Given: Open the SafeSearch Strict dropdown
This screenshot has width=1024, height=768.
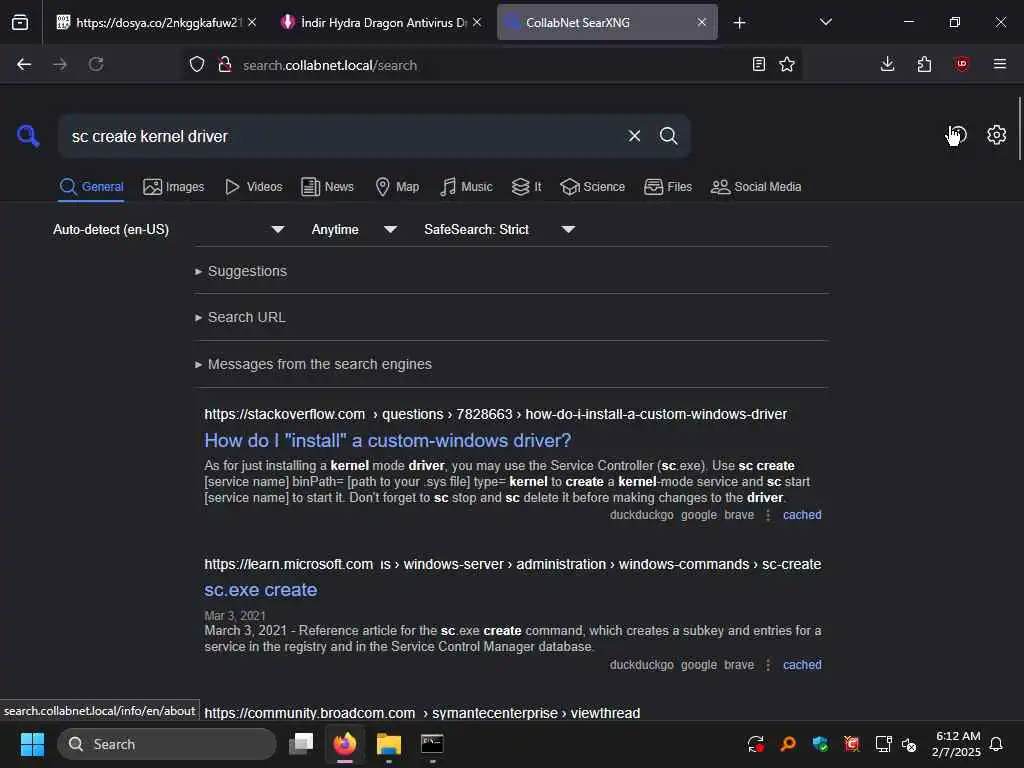Looking at the screenshot, I should coord(499,229).
